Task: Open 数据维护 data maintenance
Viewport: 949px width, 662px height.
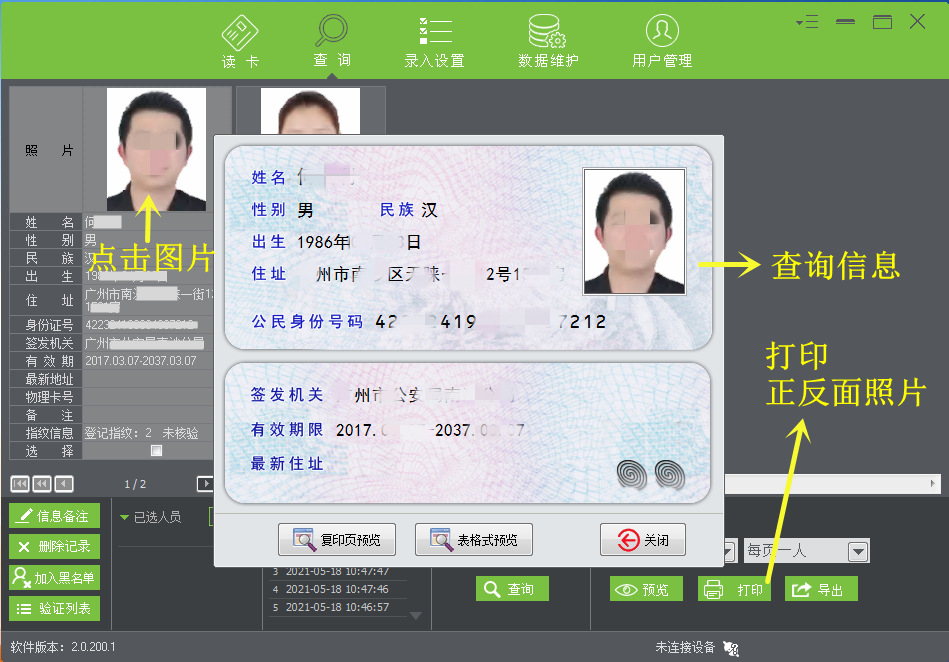Action: pos(547,38)
